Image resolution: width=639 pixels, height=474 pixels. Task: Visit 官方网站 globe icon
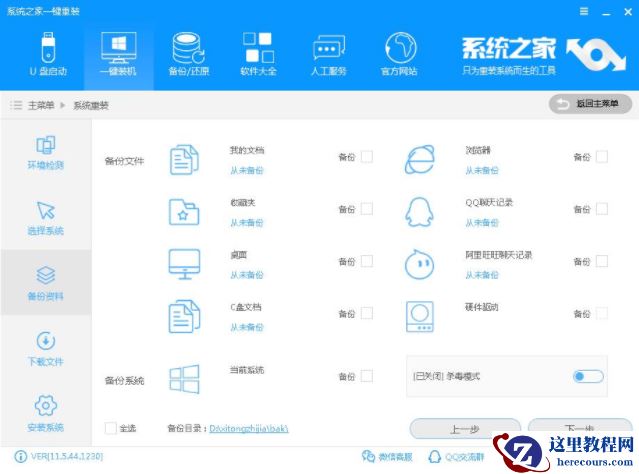400,48
